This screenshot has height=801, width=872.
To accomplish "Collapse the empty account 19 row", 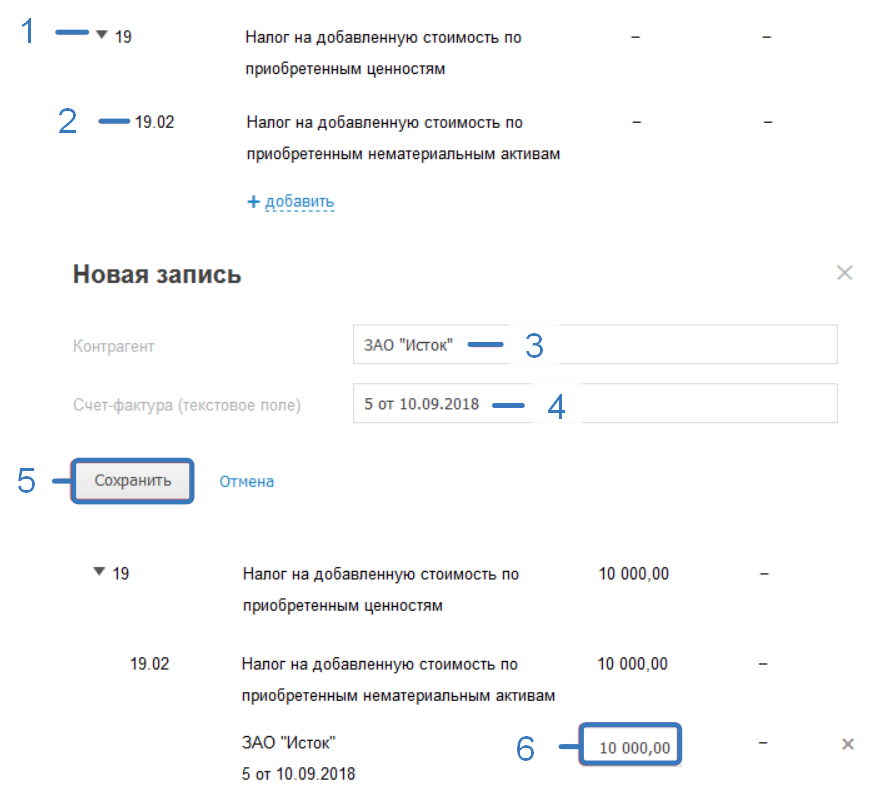I will coord(101,34).
